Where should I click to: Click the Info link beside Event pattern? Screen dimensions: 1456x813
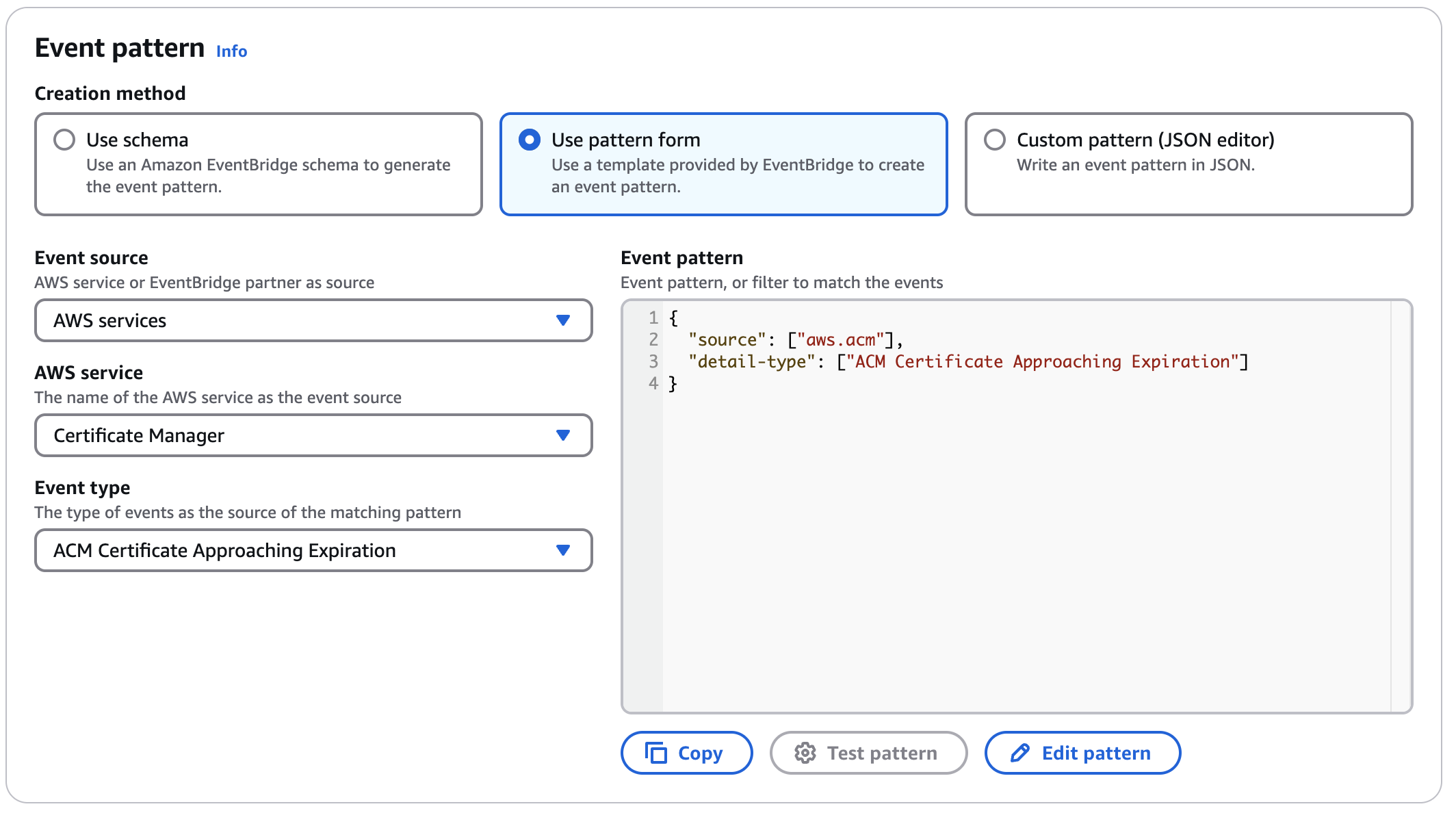pos(231,51)
